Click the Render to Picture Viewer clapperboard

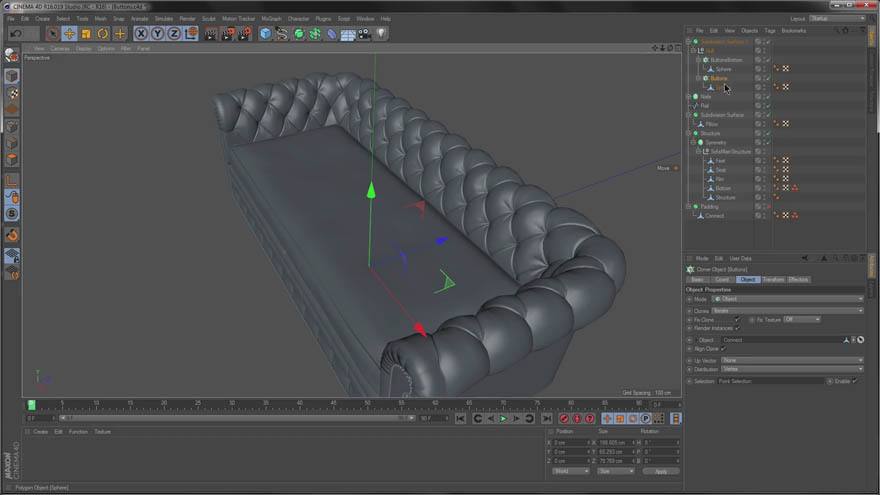[227, 34]
